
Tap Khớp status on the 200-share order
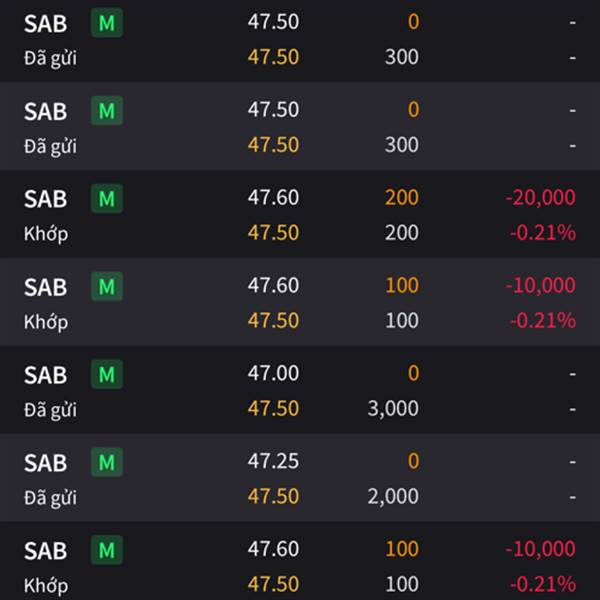click(46, 234)
